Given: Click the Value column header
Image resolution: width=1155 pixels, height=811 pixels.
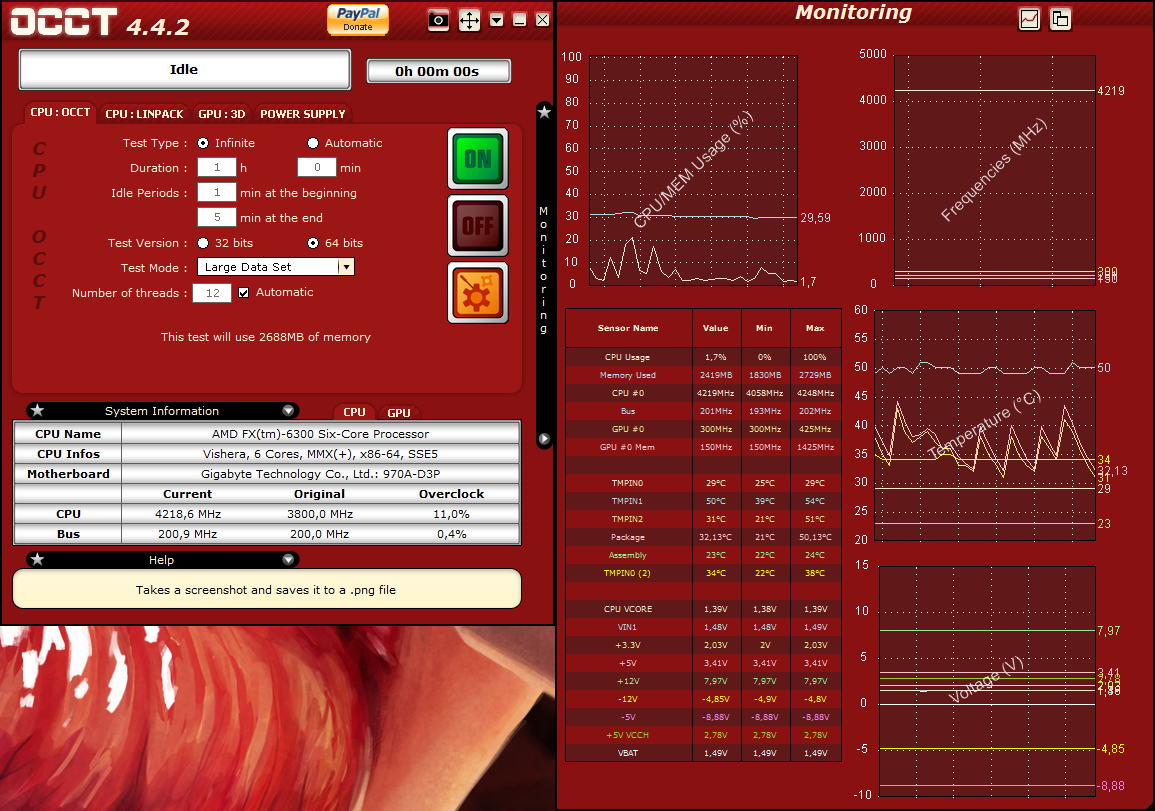Looking at the screenshot, I should [x=716, y=328].
